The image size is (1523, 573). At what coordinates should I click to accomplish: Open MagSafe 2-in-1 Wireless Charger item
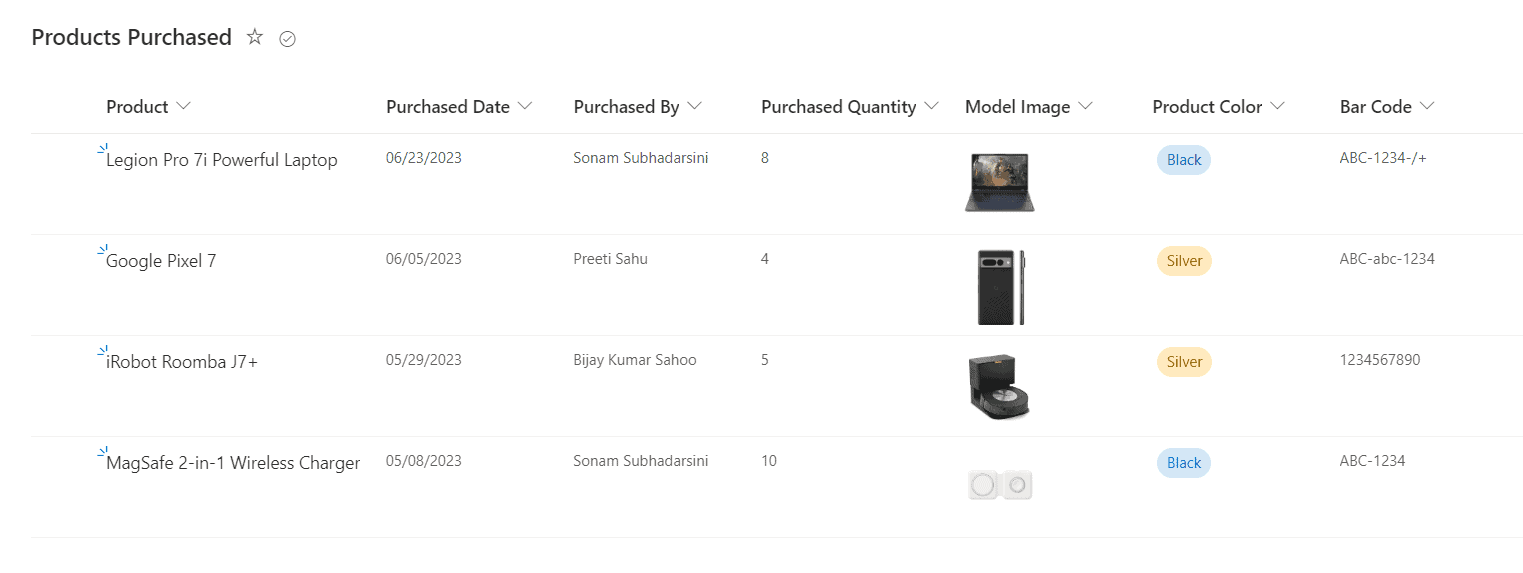pos(233,463)
